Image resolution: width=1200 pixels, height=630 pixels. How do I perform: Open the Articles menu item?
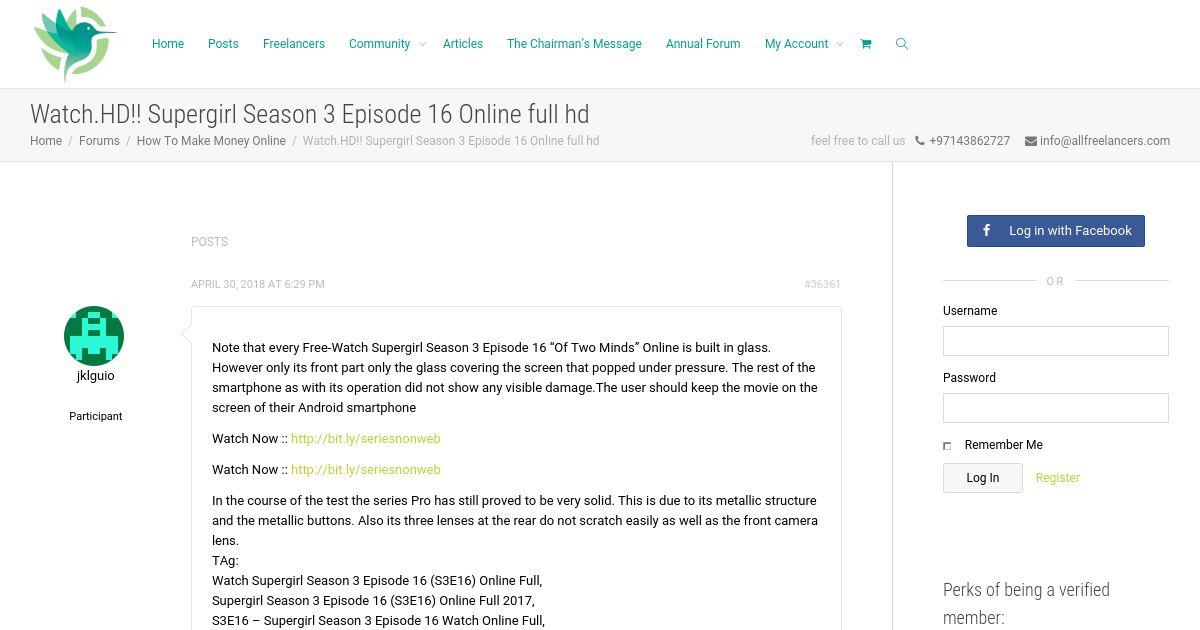[x=463, y=44]
